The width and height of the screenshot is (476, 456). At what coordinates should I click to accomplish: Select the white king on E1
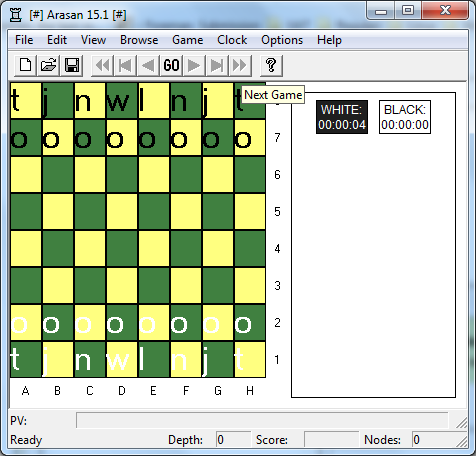click(154, 360)
